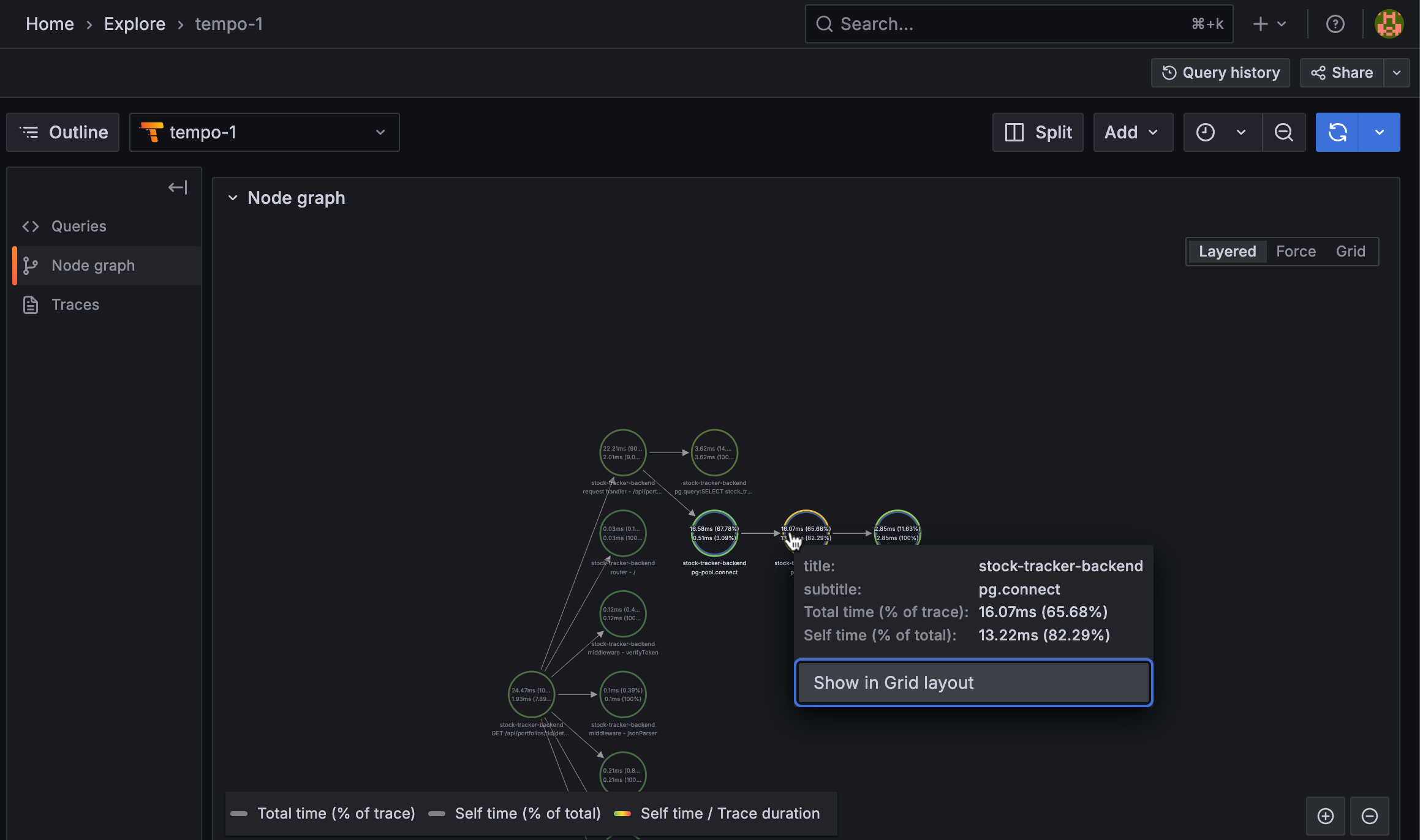
Task: Select Node graph in outline
Action: [x=107, y=266]
